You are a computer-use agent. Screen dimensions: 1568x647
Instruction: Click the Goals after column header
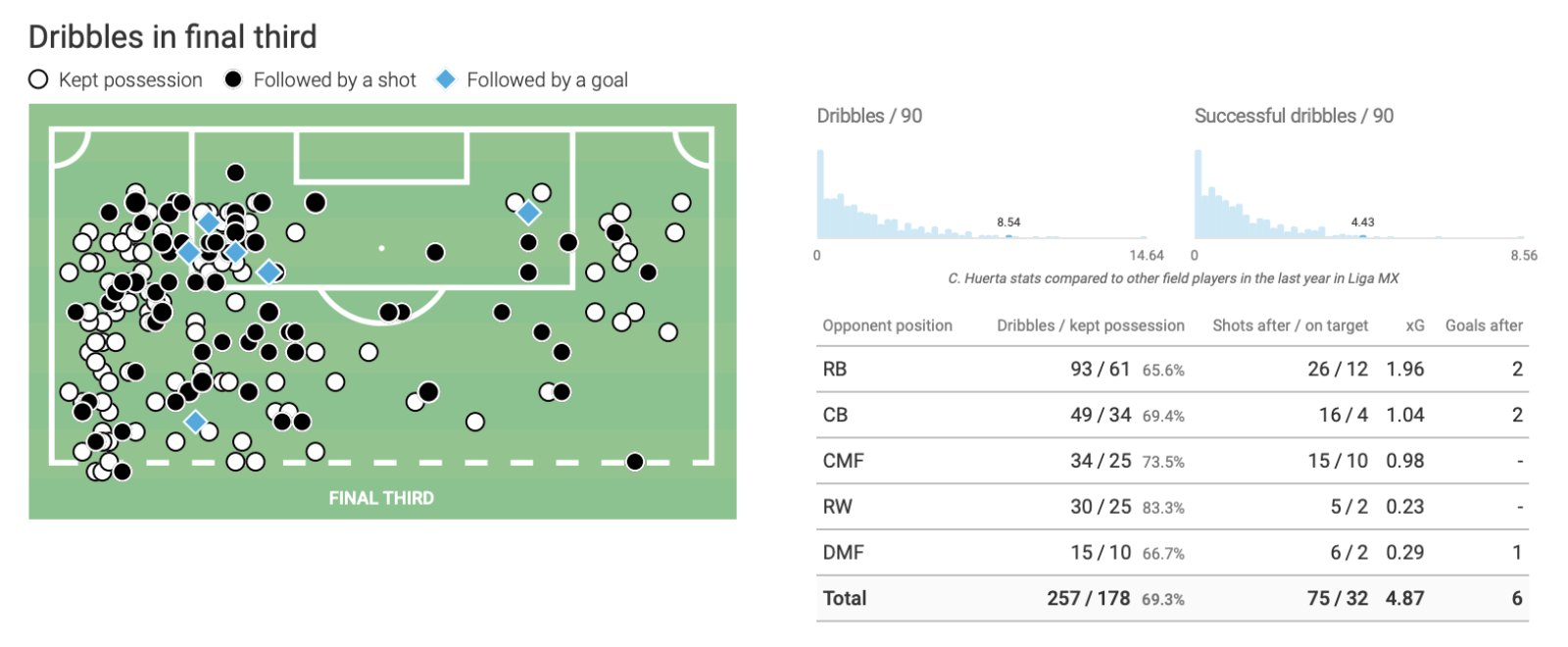(1484, 325)
